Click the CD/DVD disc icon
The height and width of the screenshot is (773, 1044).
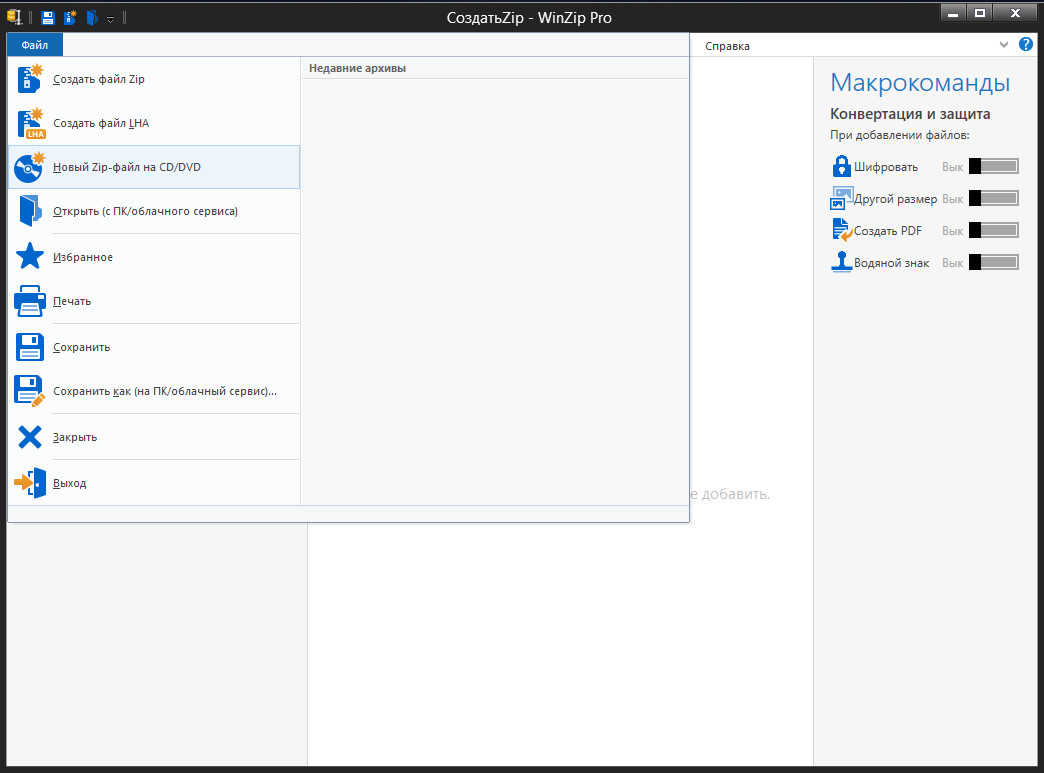coord(29,167)
